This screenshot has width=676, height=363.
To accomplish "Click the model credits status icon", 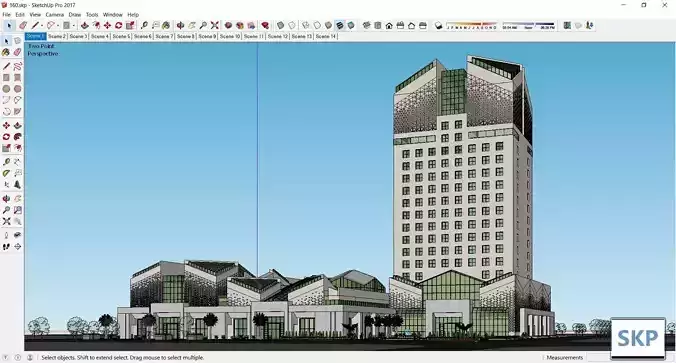I will click(x=18, y=357).
